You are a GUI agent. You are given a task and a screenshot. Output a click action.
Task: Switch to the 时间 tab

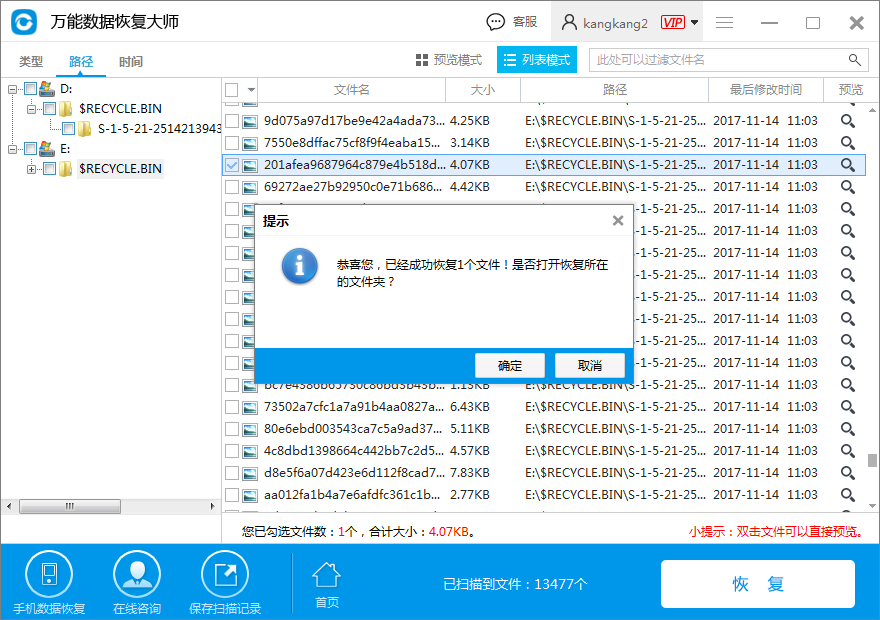131,62
